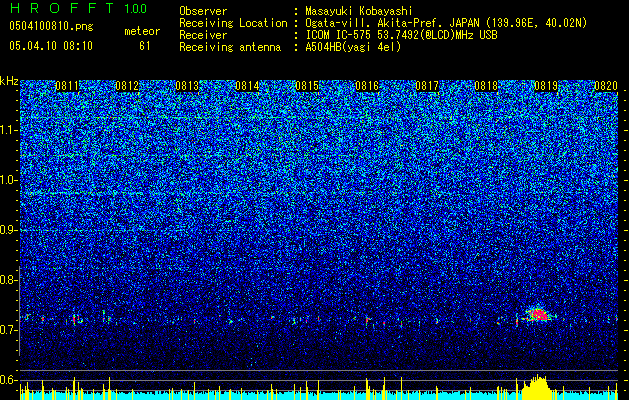Click the 1.1 frequency axis label
The image size is (629, 400).
tap(8, 130)
